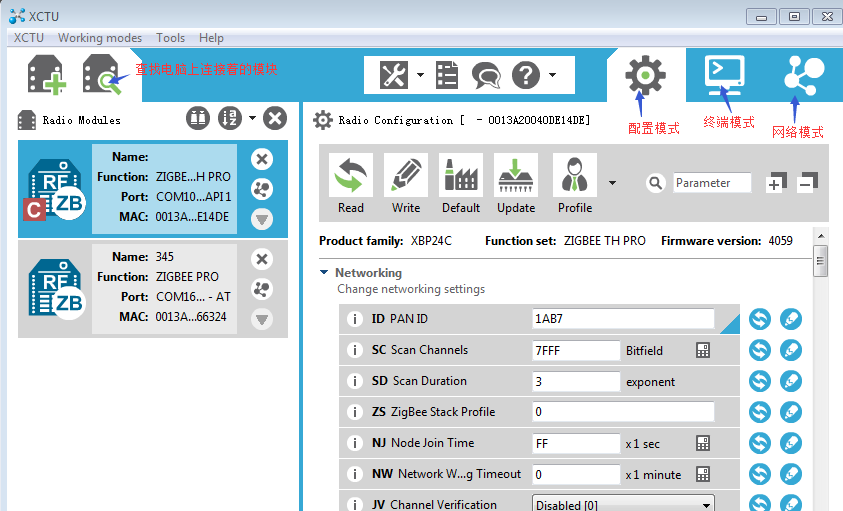Open the frames generator list icon
The image size is (843, 511).
(447, 75)
